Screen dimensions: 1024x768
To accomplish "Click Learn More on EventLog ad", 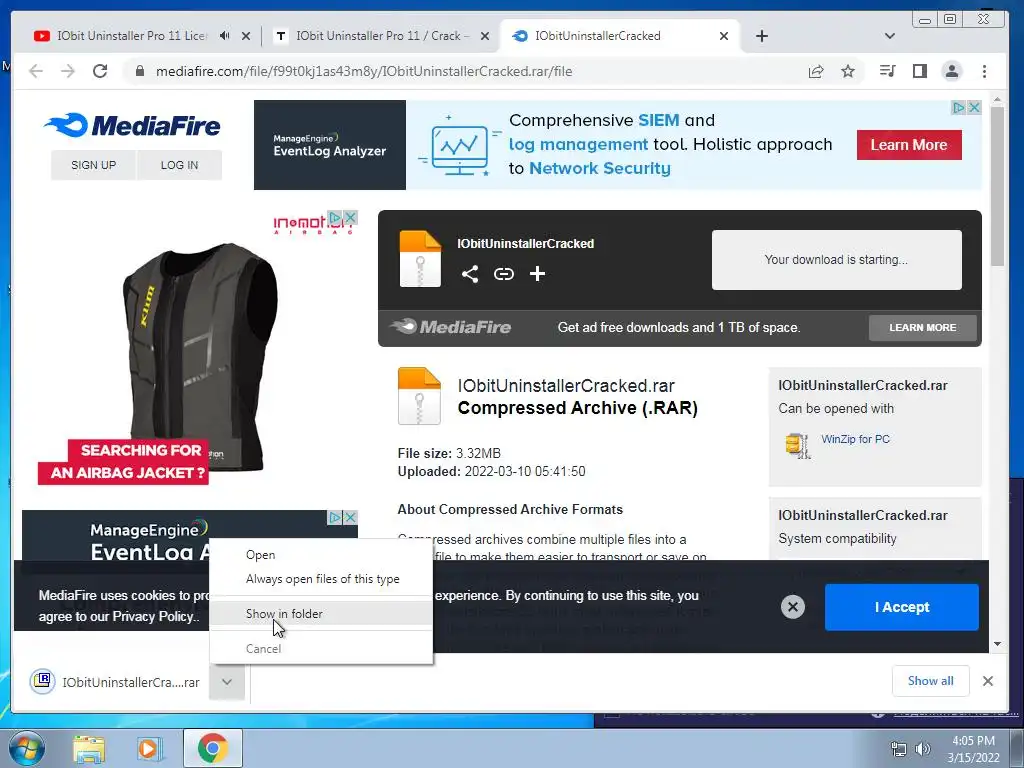I will [908, 145].
